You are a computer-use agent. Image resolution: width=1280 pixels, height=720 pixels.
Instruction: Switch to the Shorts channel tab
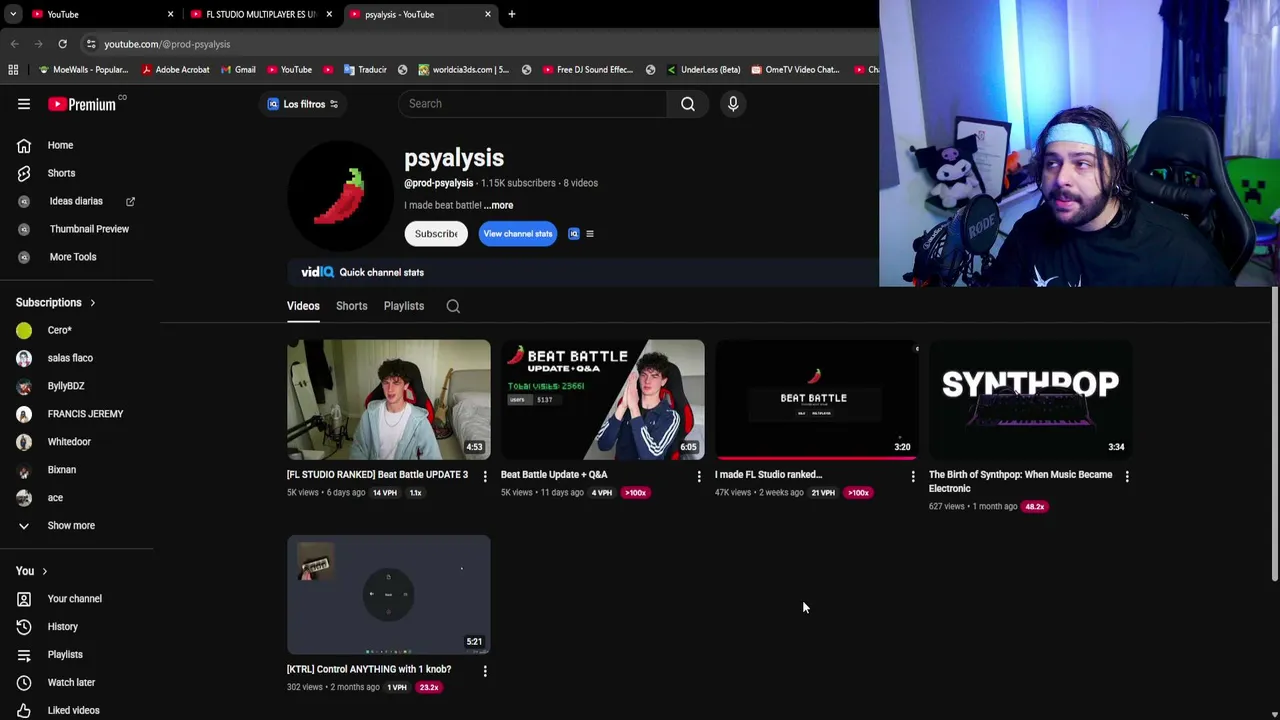tap(351, 306)
